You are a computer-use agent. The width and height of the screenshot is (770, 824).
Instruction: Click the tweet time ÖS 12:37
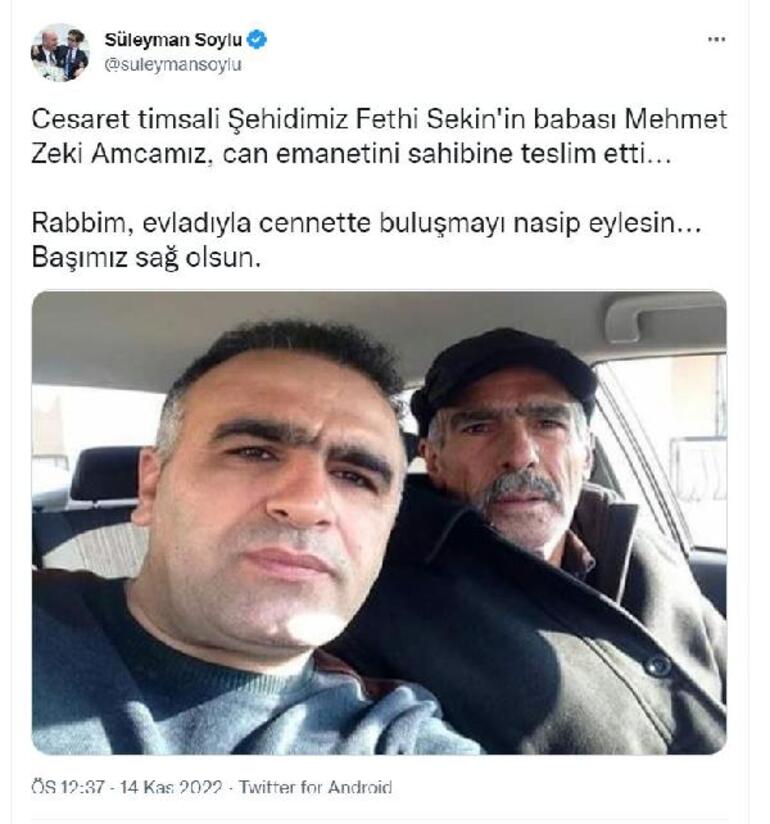coord(68,787)
